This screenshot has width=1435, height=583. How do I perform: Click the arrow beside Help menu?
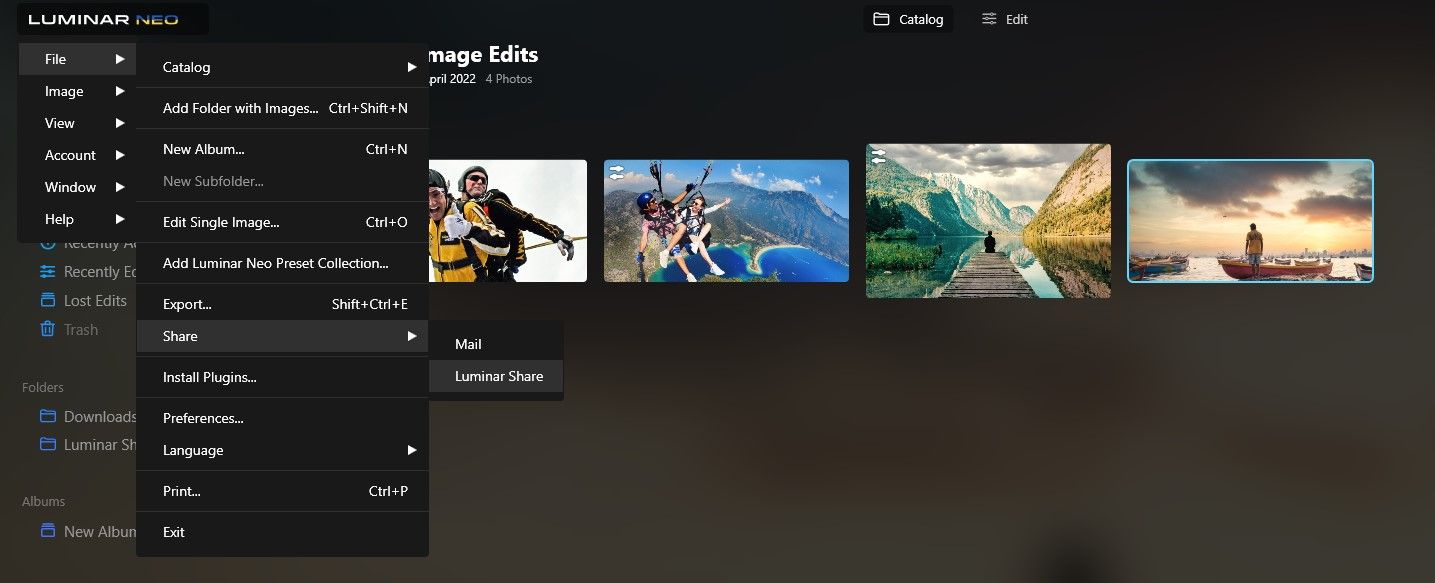[120, 219]
